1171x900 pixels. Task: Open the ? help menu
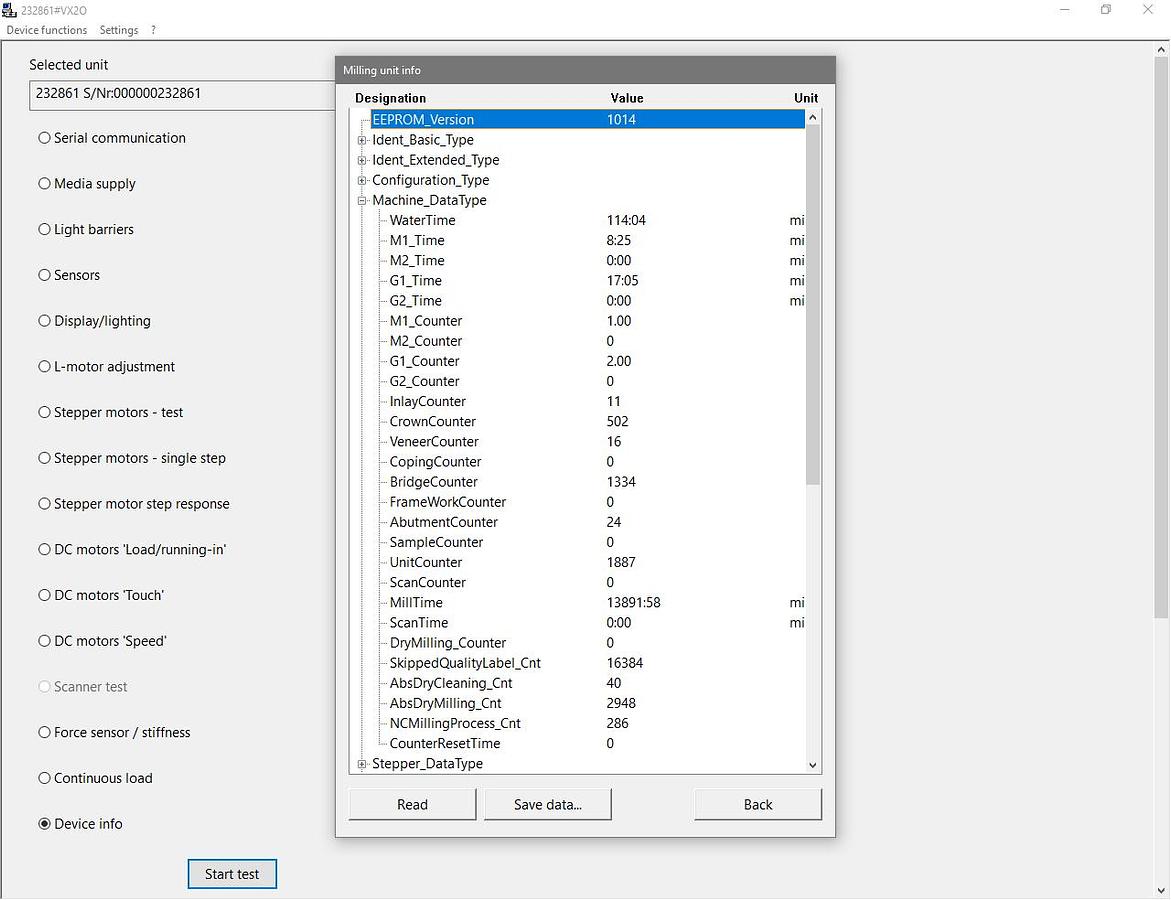[153, 30]
